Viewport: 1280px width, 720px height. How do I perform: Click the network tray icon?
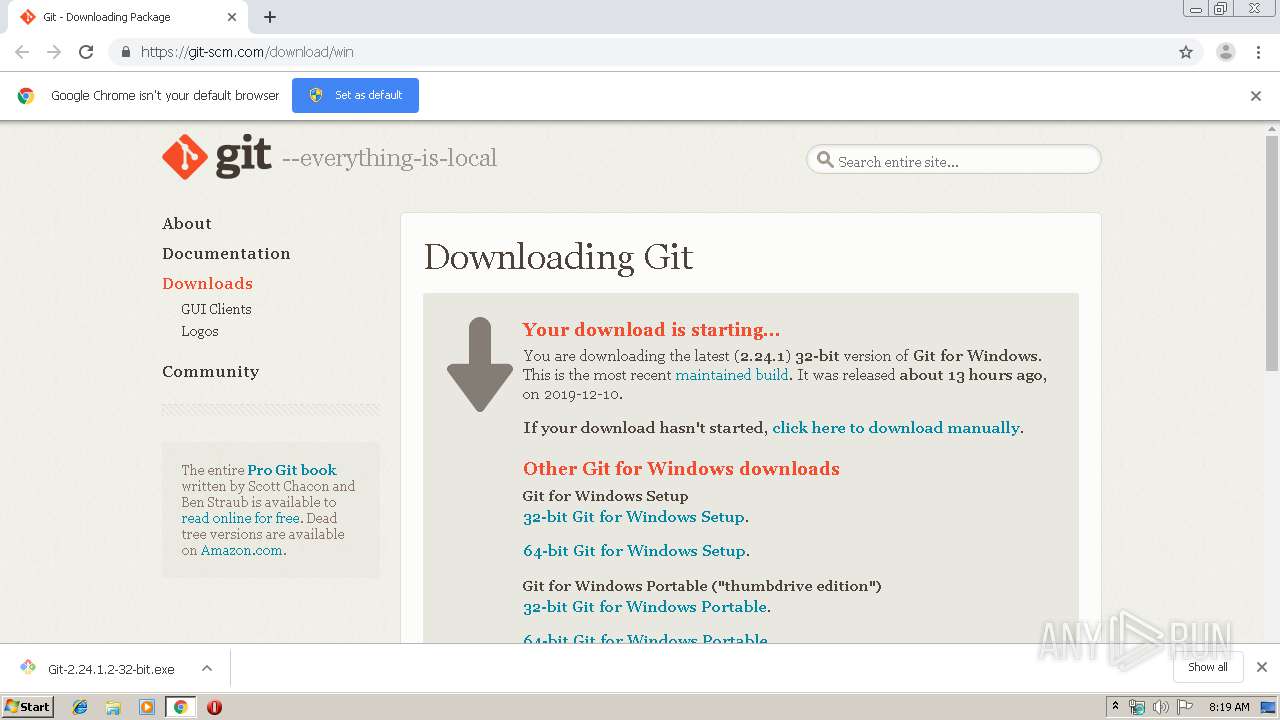click(1137, 707)
